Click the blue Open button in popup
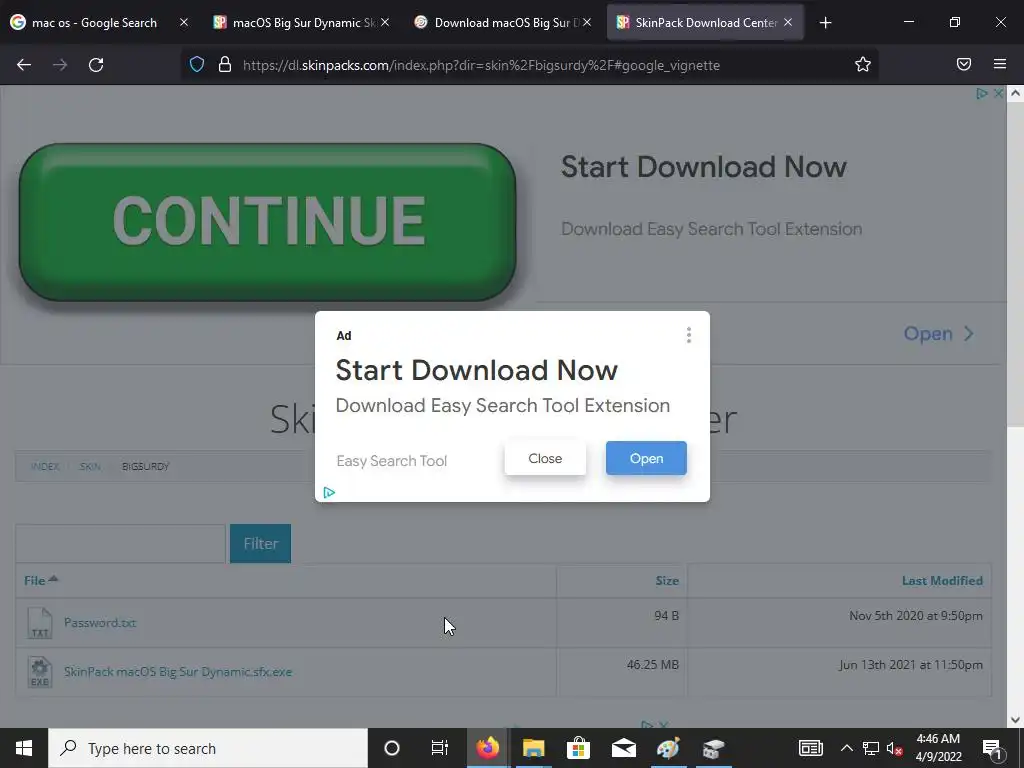 pos(646,458)
